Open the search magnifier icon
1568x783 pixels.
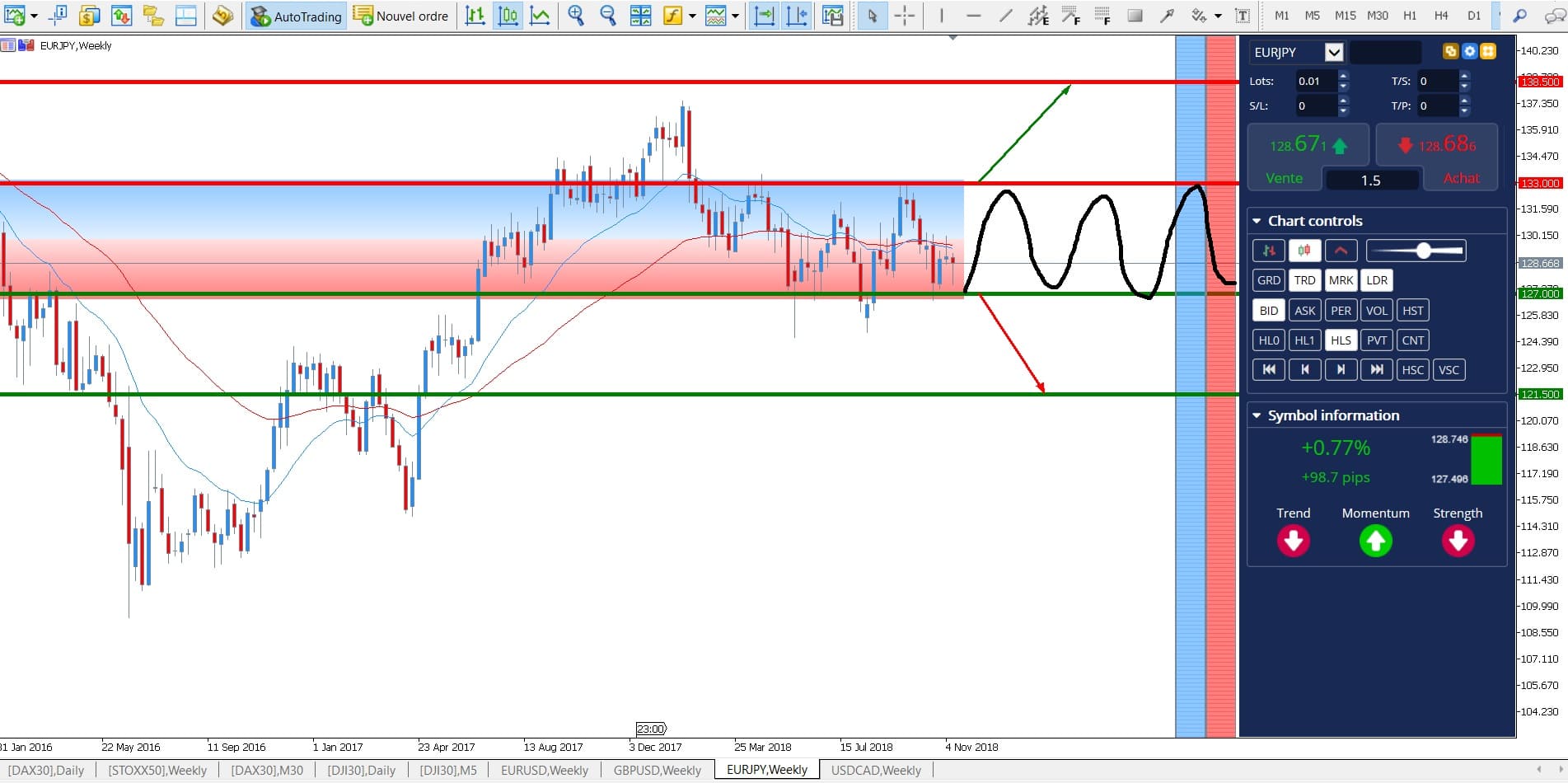1520,16
